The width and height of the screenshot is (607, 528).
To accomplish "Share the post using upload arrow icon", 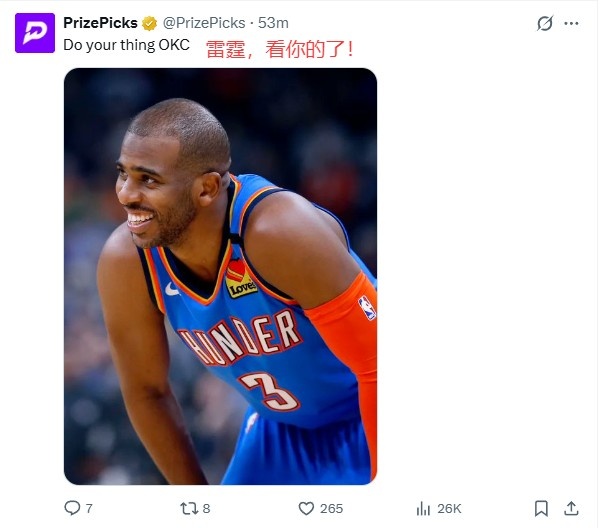I will coord(571,508).
